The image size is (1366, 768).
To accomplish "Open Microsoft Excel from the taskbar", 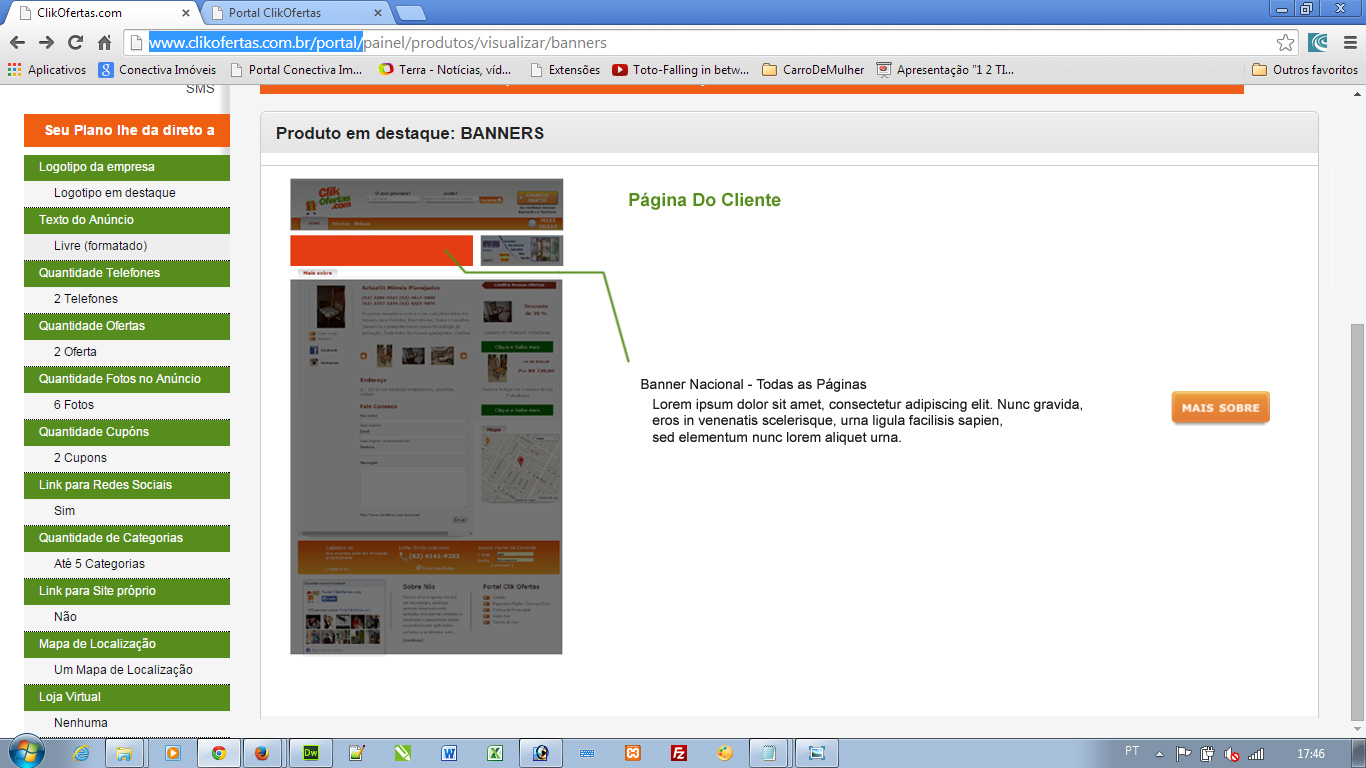I will click(495, 753).
